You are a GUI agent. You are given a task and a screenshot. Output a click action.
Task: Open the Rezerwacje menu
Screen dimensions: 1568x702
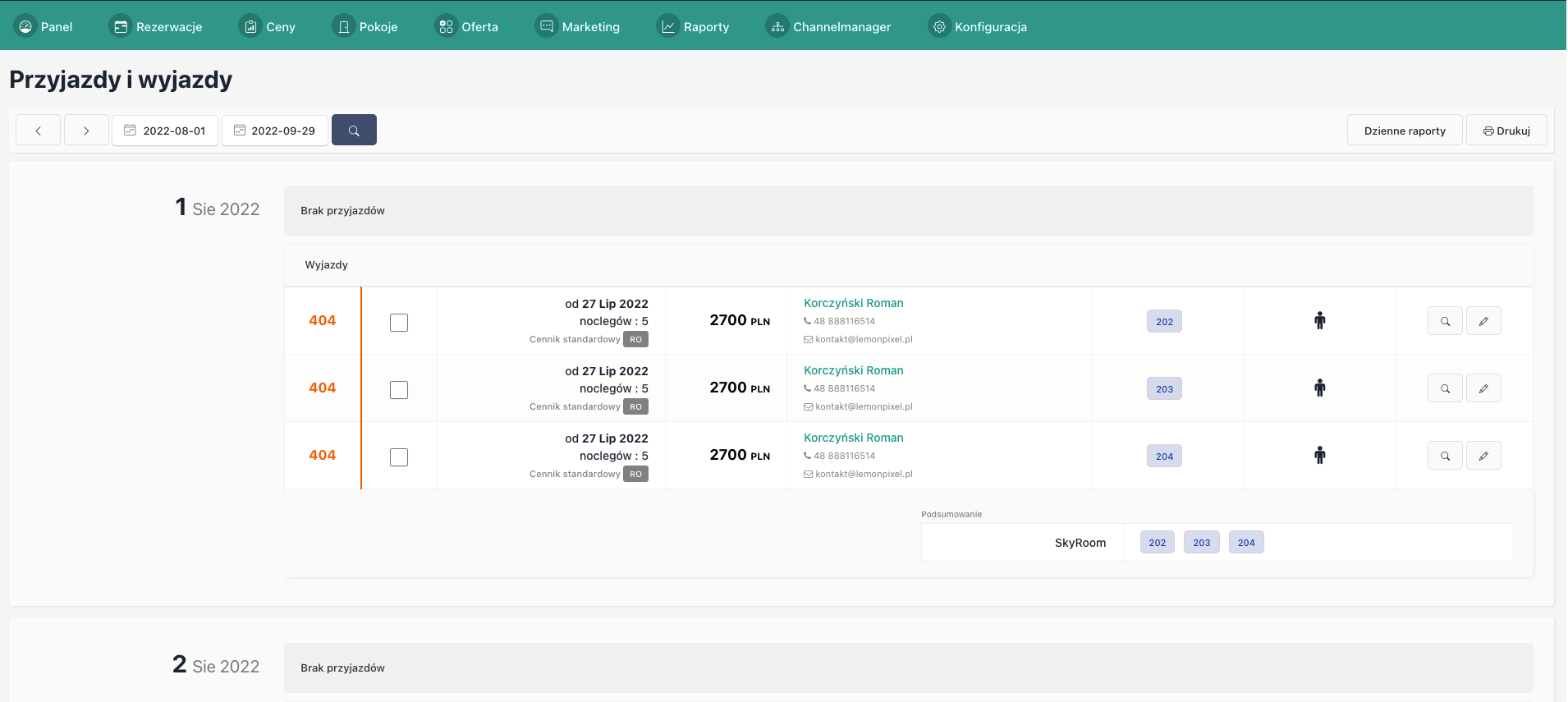[x=156, y=26]
